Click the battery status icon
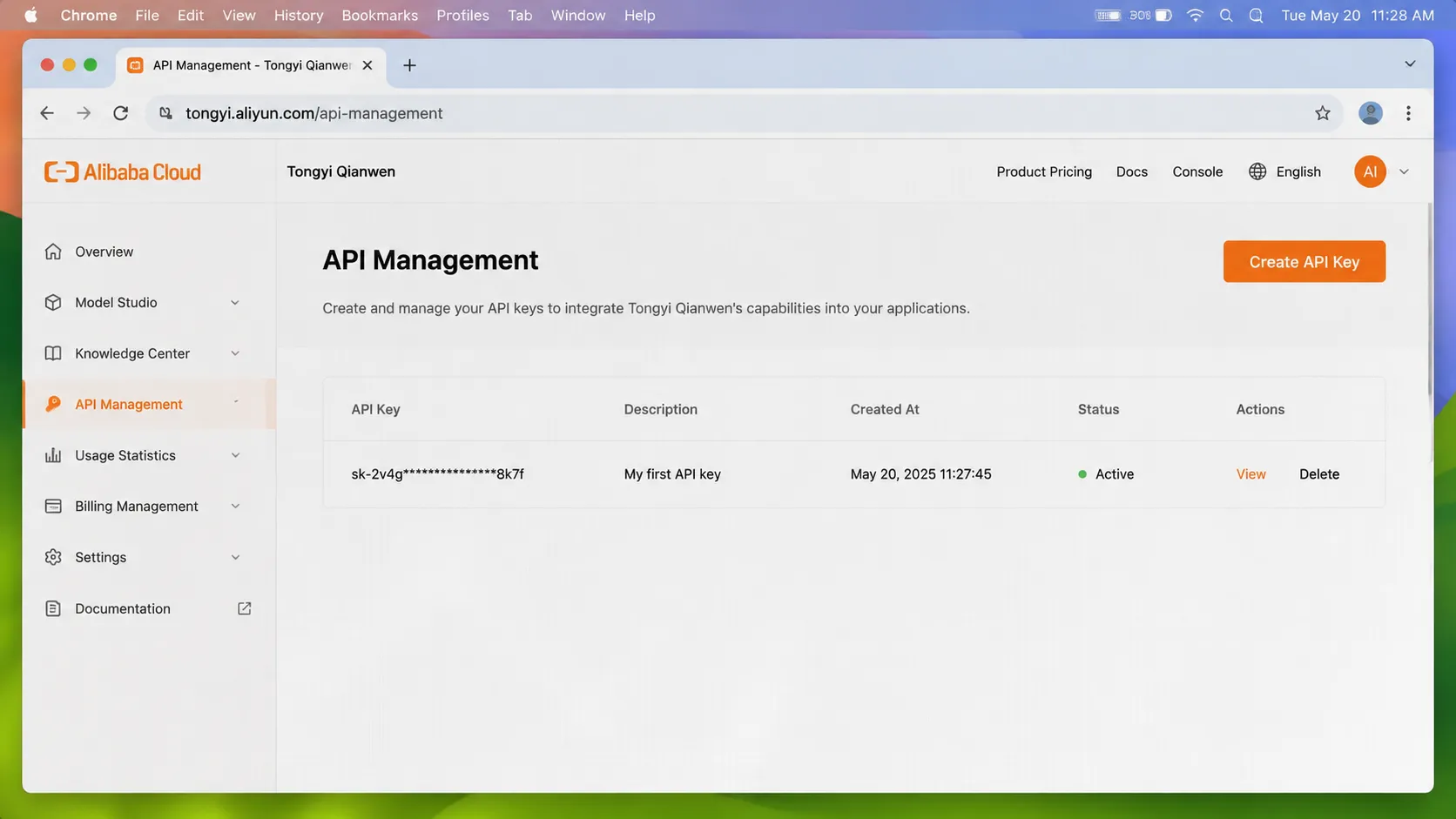 pyautogui.click(x=1163, y=16)
